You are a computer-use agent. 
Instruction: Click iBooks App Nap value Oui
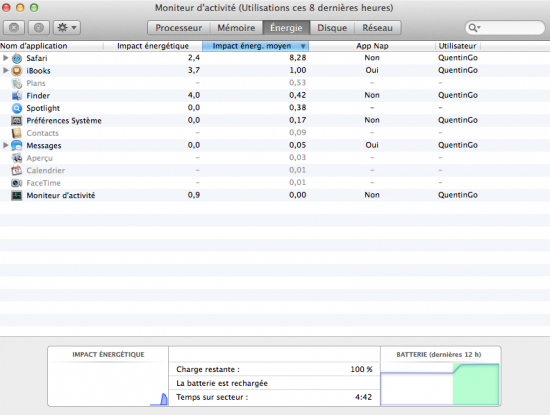pyautogui.click(x=372, y=70)
